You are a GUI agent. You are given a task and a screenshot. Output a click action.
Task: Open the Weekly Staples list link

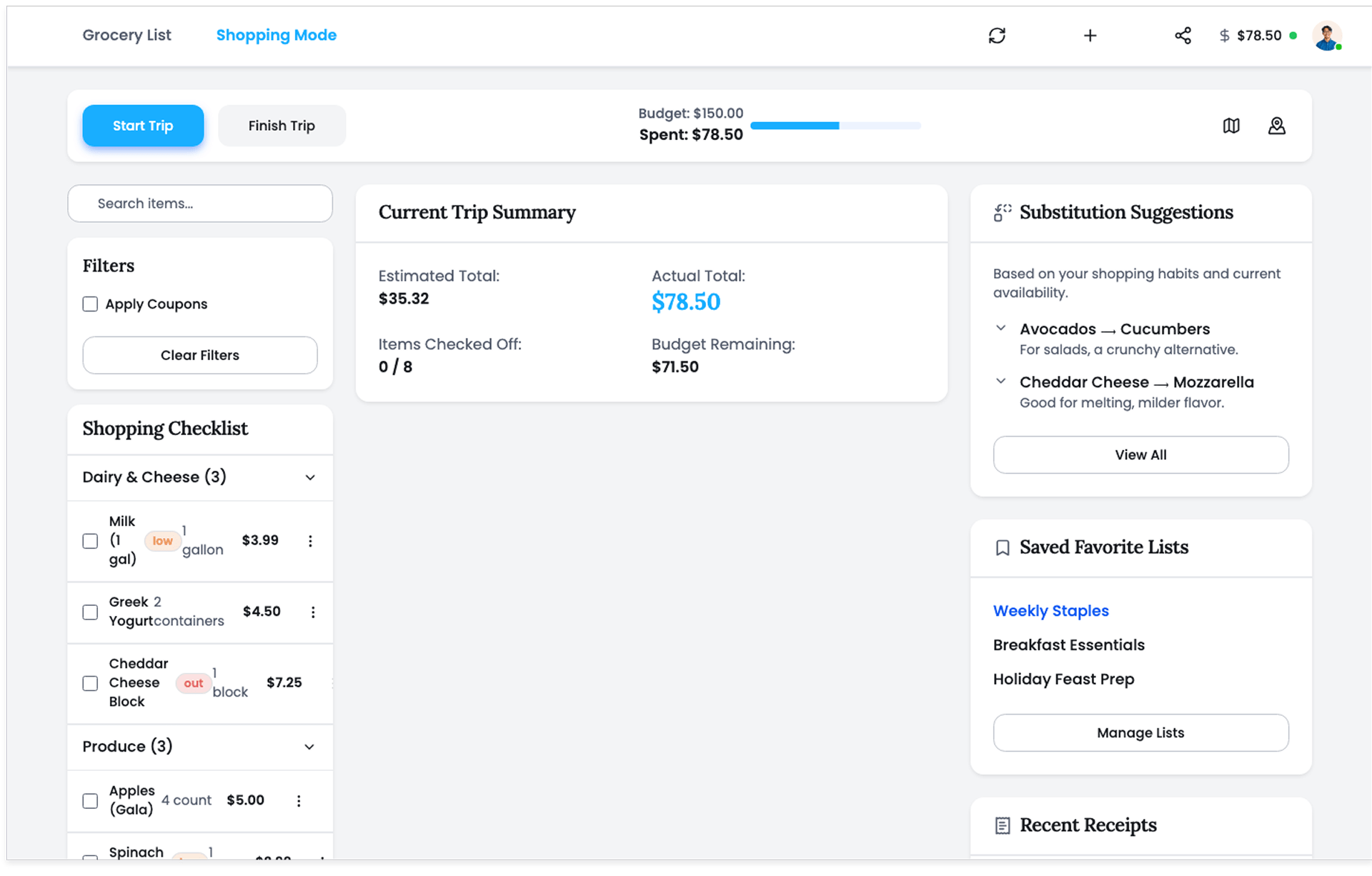tap(1050, 611)
